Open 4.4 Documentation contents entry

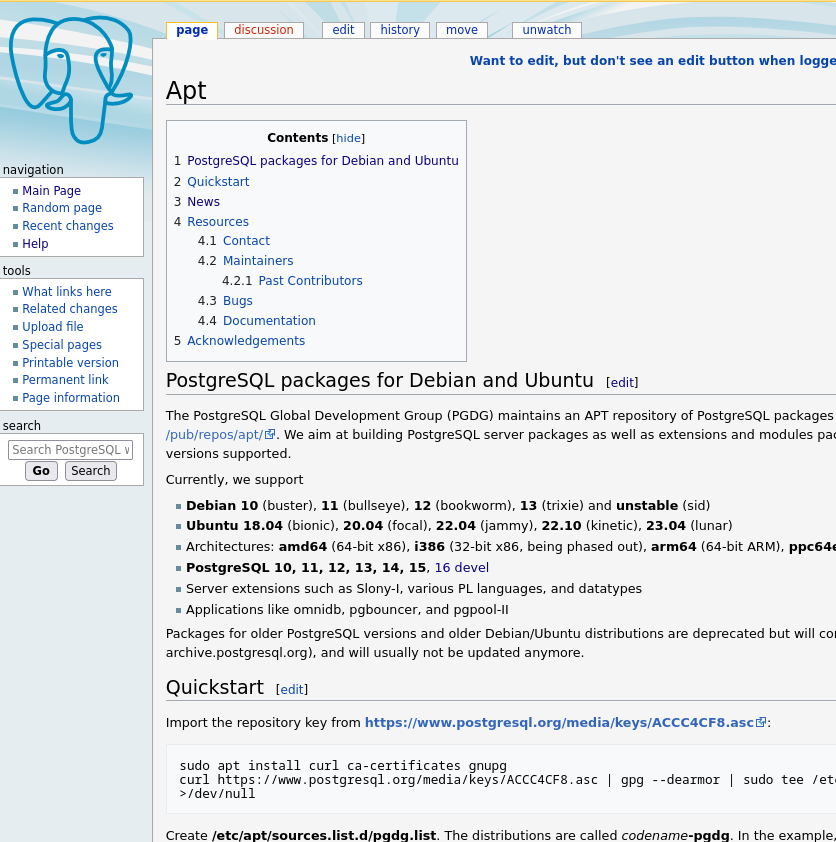click(270, 321)
